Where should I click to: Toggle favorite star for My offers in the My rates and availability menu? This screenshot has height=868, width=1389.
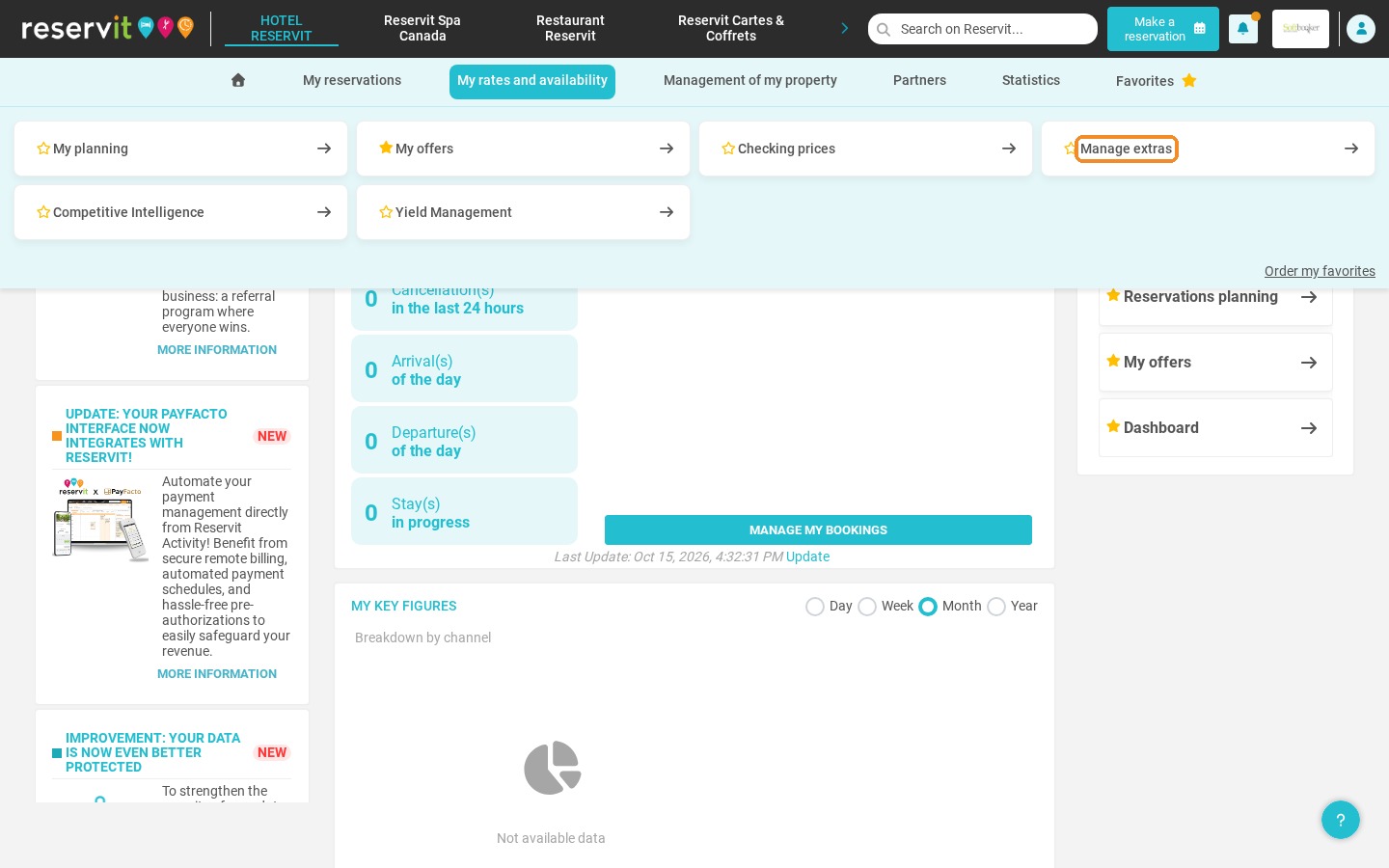coord(386,148)
